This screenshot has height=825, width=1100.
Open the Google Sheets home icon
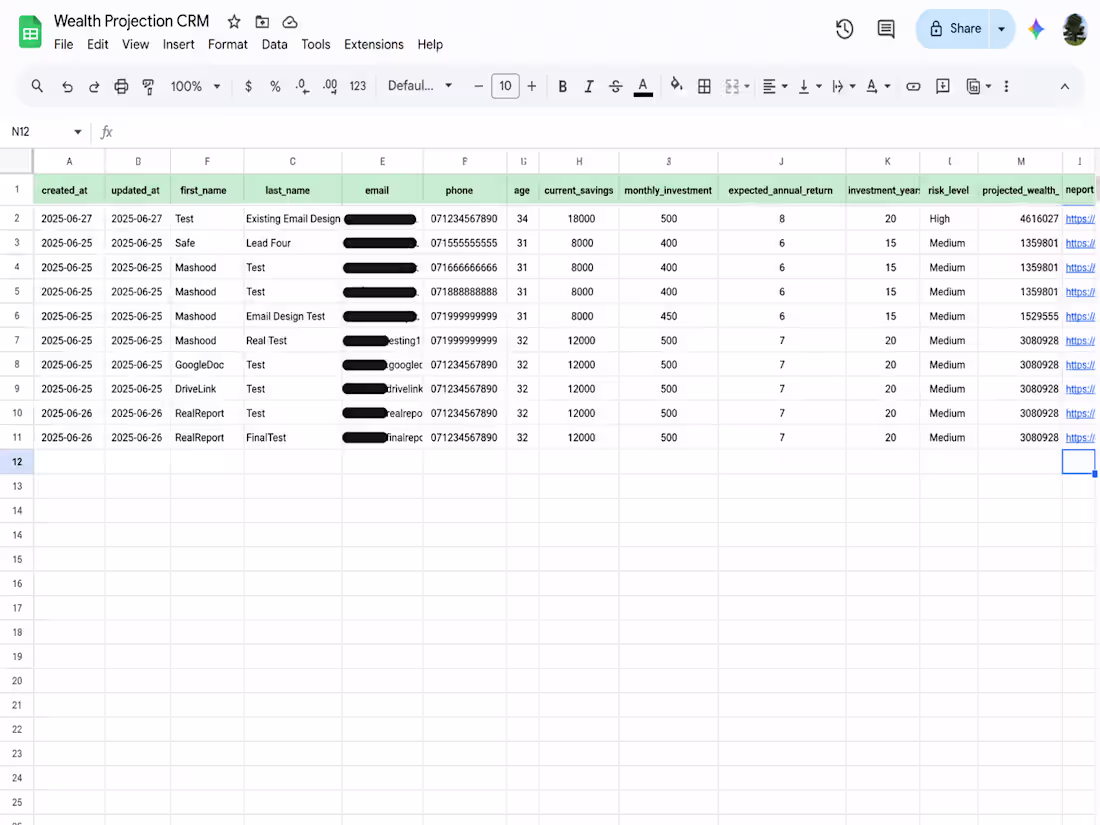(x=29, y=32)
